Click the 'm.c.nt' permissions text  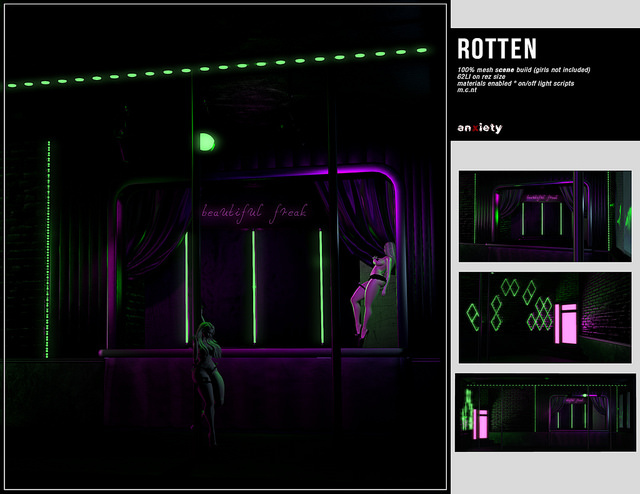tap(467, 90)
